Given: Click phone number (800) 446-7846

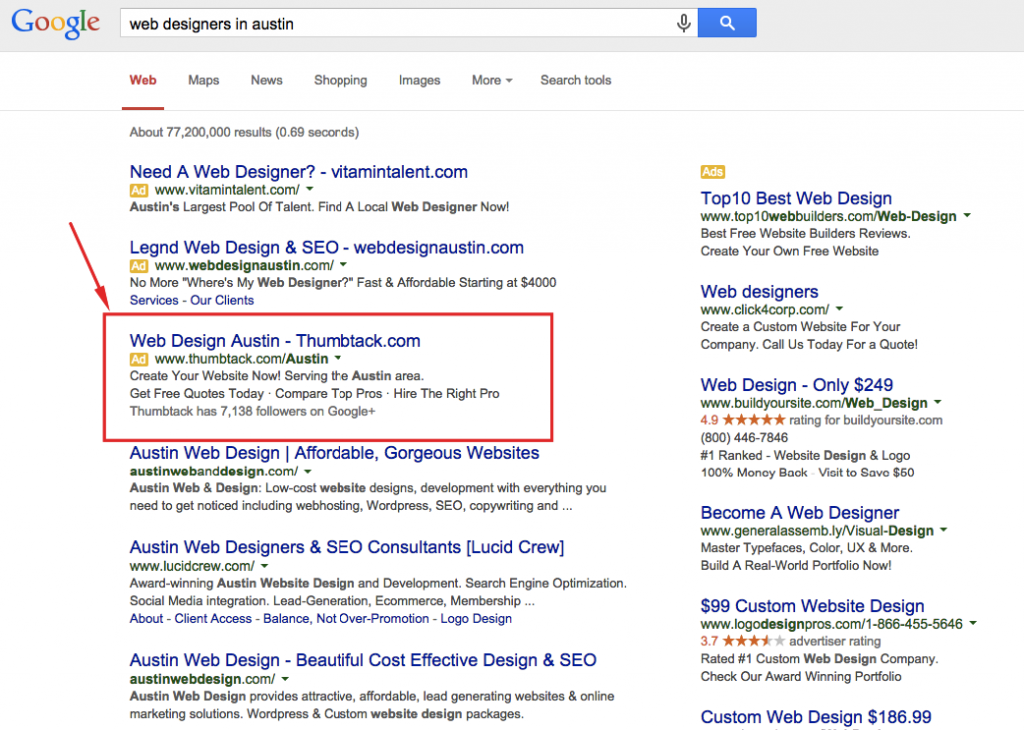Looking at the screenshot, I should click(744, 437).
